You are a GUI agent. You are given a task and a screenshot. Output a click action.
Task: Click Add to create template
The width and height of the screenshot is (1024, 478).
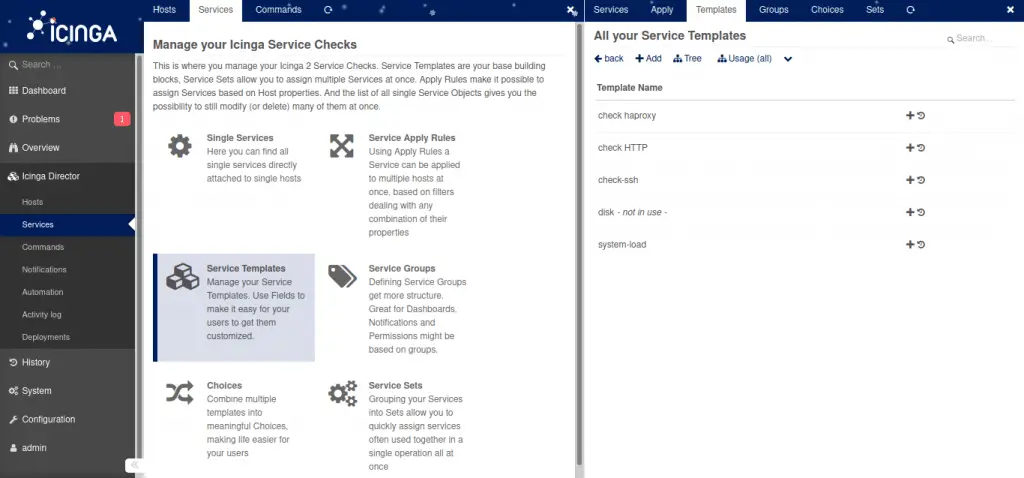648,59
